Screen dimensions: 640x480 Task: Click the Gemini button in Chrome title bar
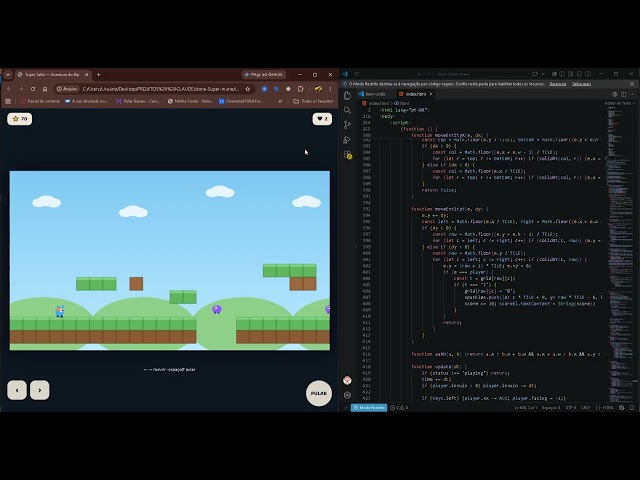coord(264,75)
